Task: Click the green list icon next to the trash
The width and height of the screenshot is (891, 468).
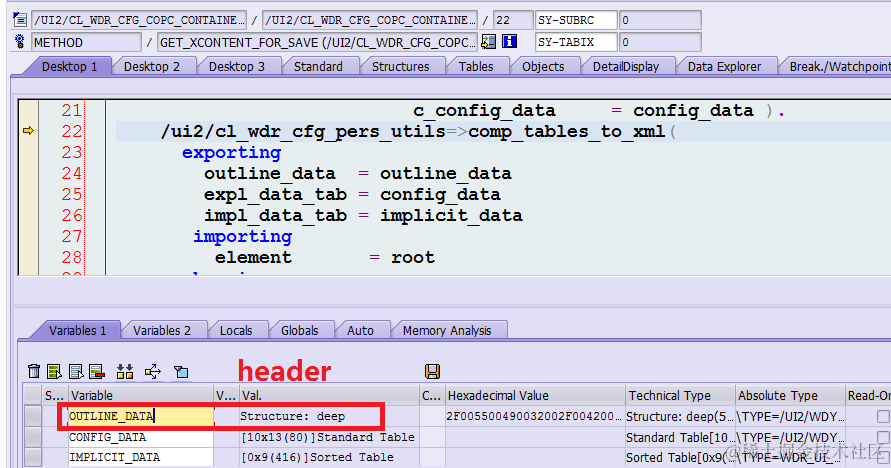Action: 55,371
